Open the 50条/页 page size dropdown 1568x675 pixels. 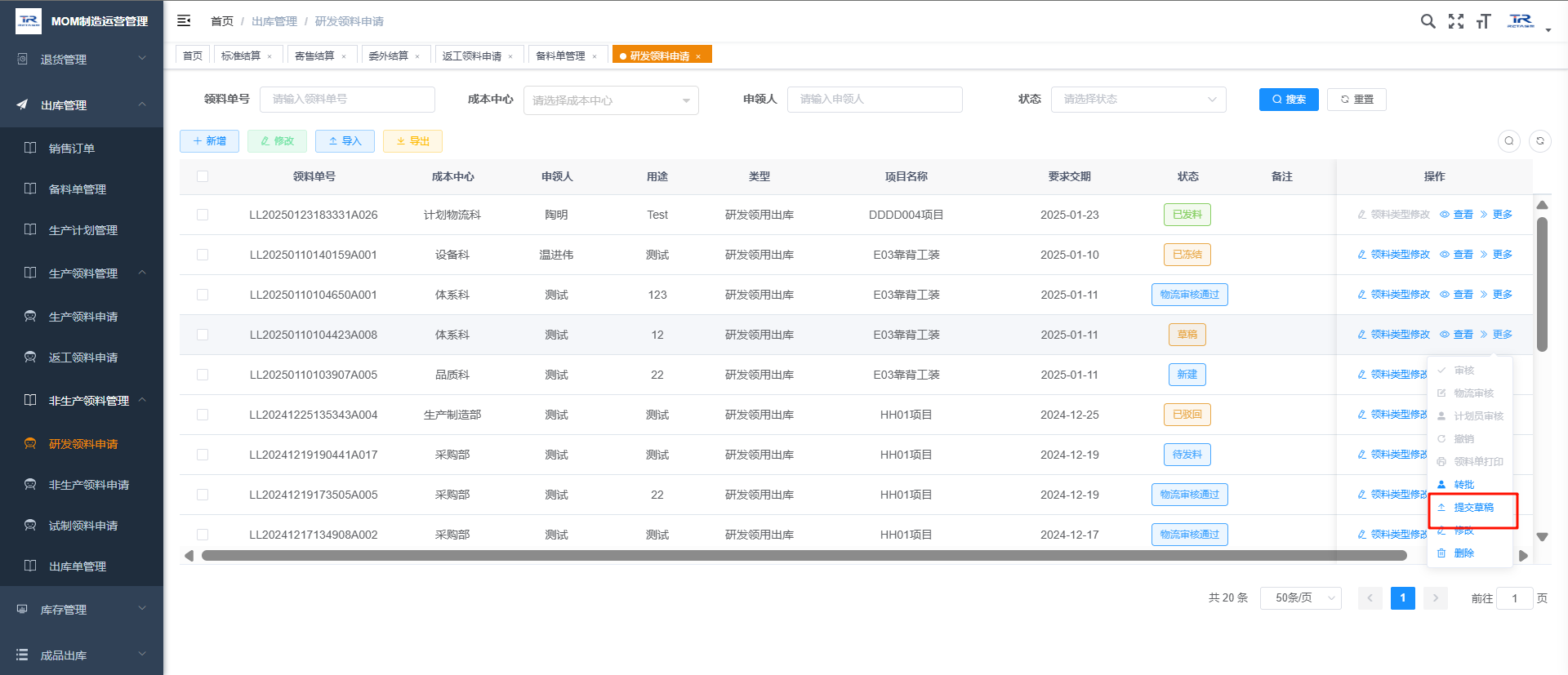pos(1300,598)
